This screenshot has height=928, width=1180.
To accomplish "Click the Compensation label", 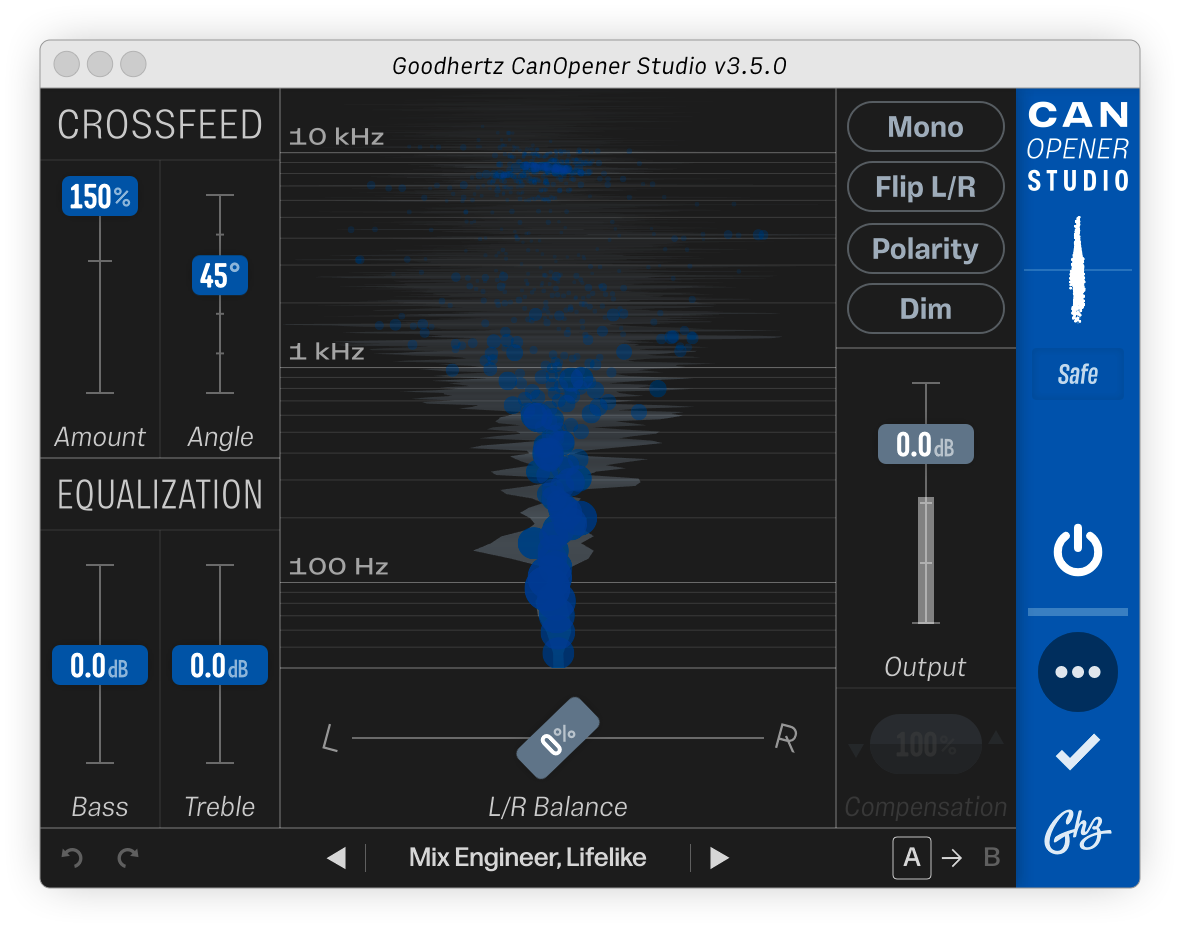I will tap(926, 807).
